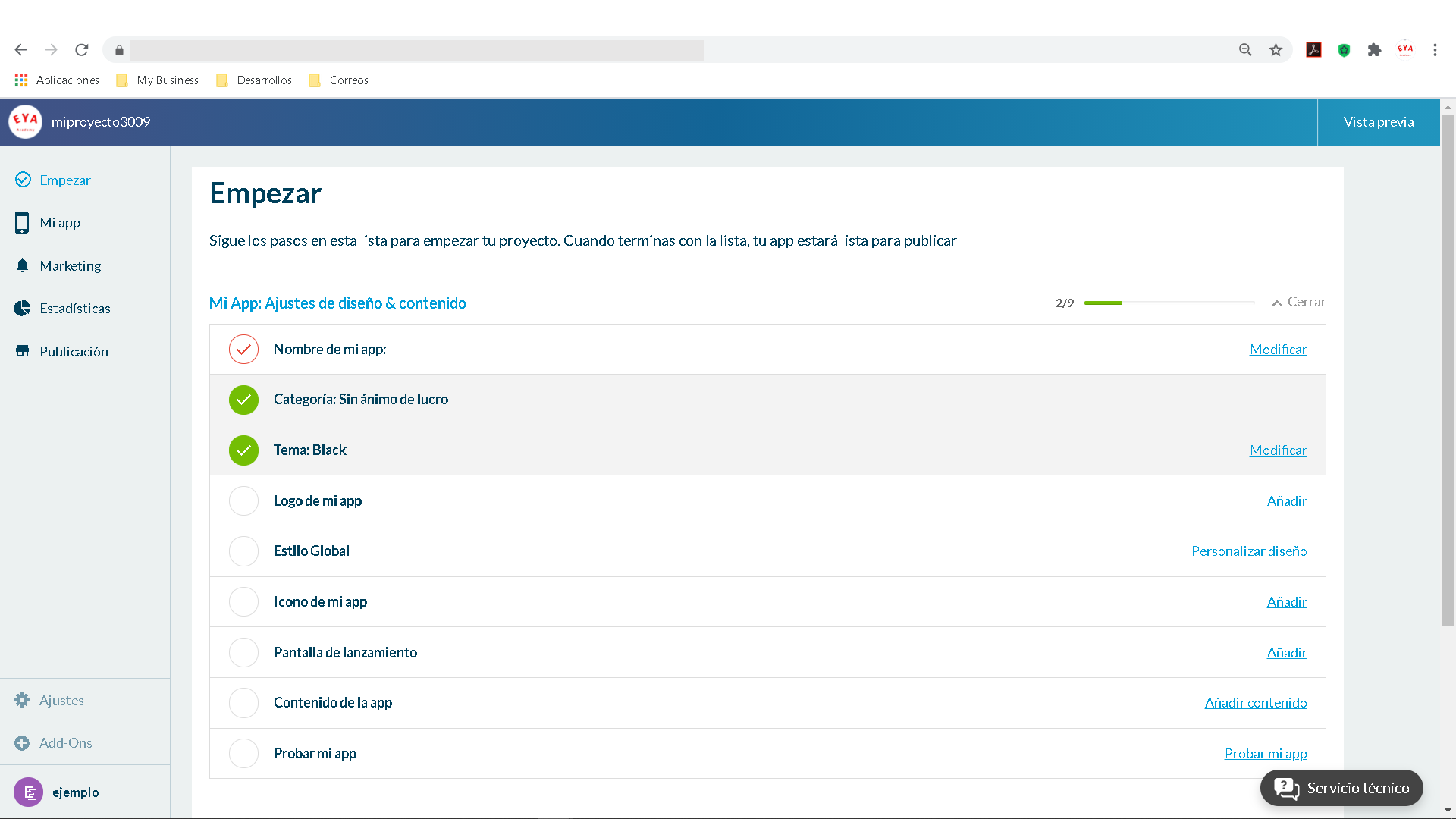Image resolution: width=1456 pixels, height=819 pixels.
Task: Toggle the Icono de mi app circle
Action: (x=243, y=602)
